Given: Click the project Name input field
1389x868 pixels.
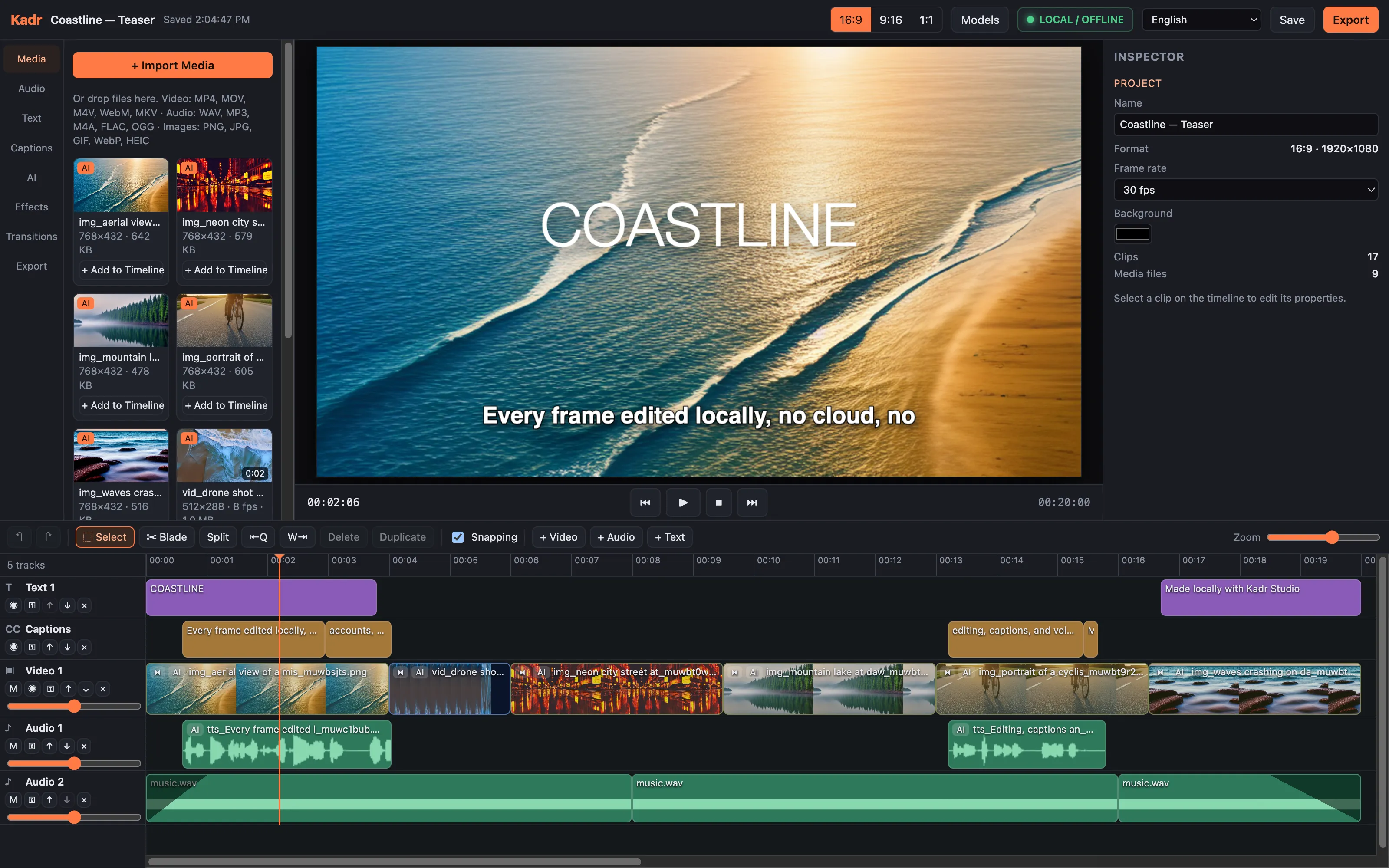Looking at the screenshot, I should tap(1245, 125).
